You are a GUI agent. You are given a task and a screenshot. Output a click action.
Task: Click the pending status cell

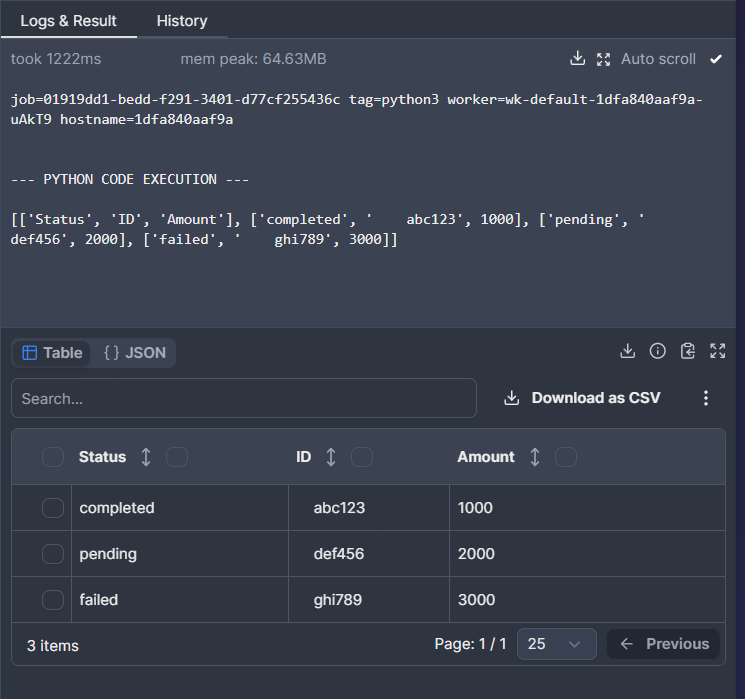coord(180,554)
